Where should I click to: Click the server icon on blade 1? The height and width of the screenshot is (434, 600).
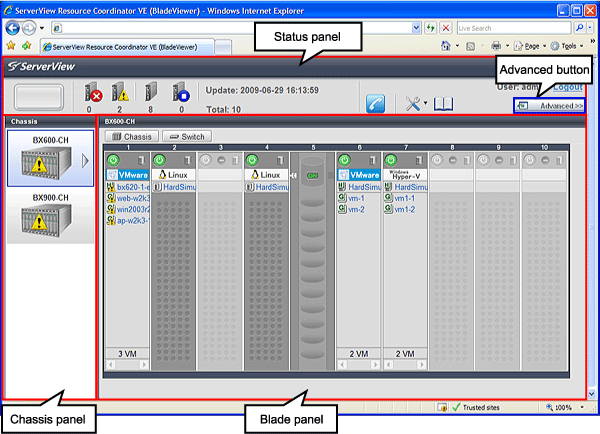pyautogui.click(x=142, y=160)
